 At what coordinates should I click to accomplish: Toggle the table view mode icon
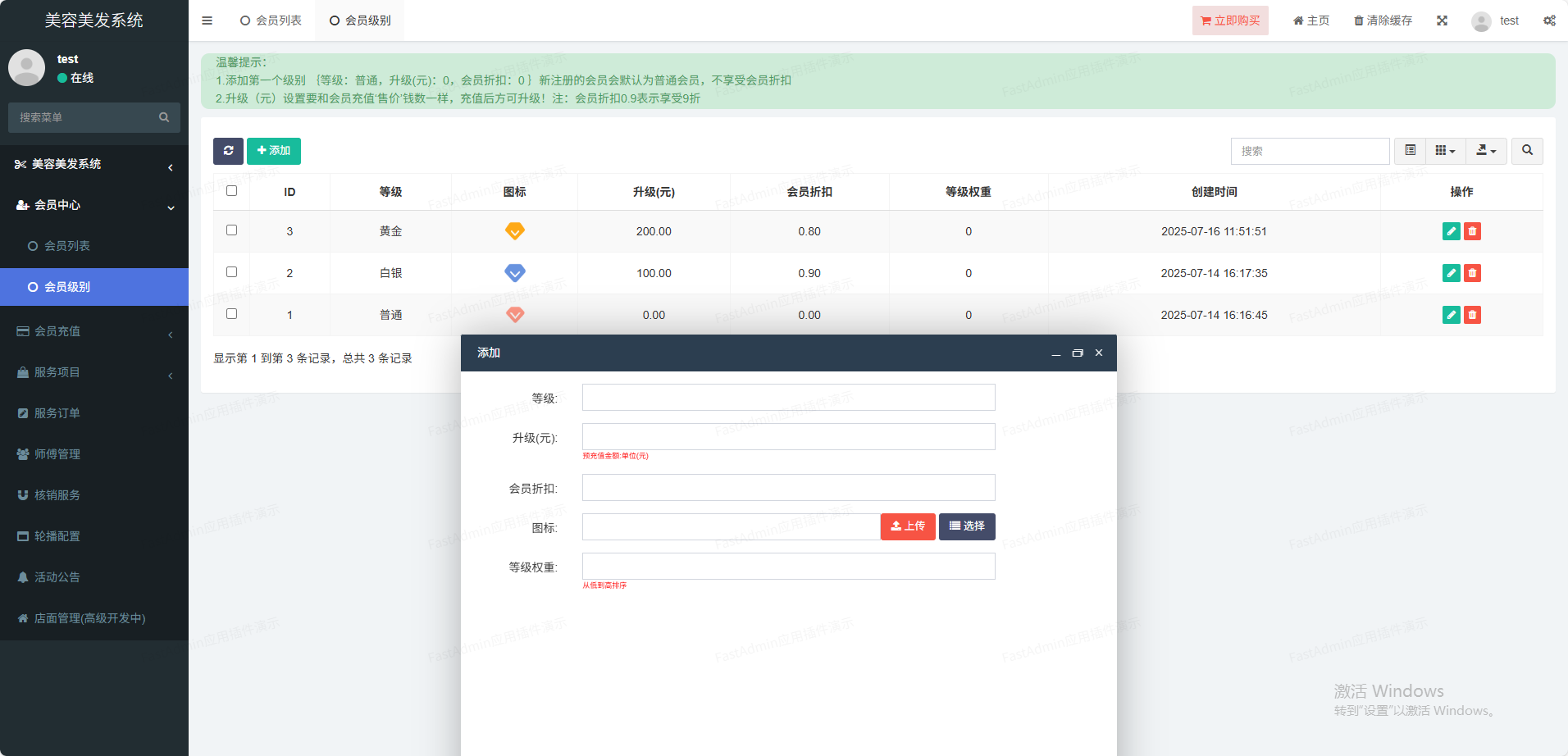[x=1411, y=151]
